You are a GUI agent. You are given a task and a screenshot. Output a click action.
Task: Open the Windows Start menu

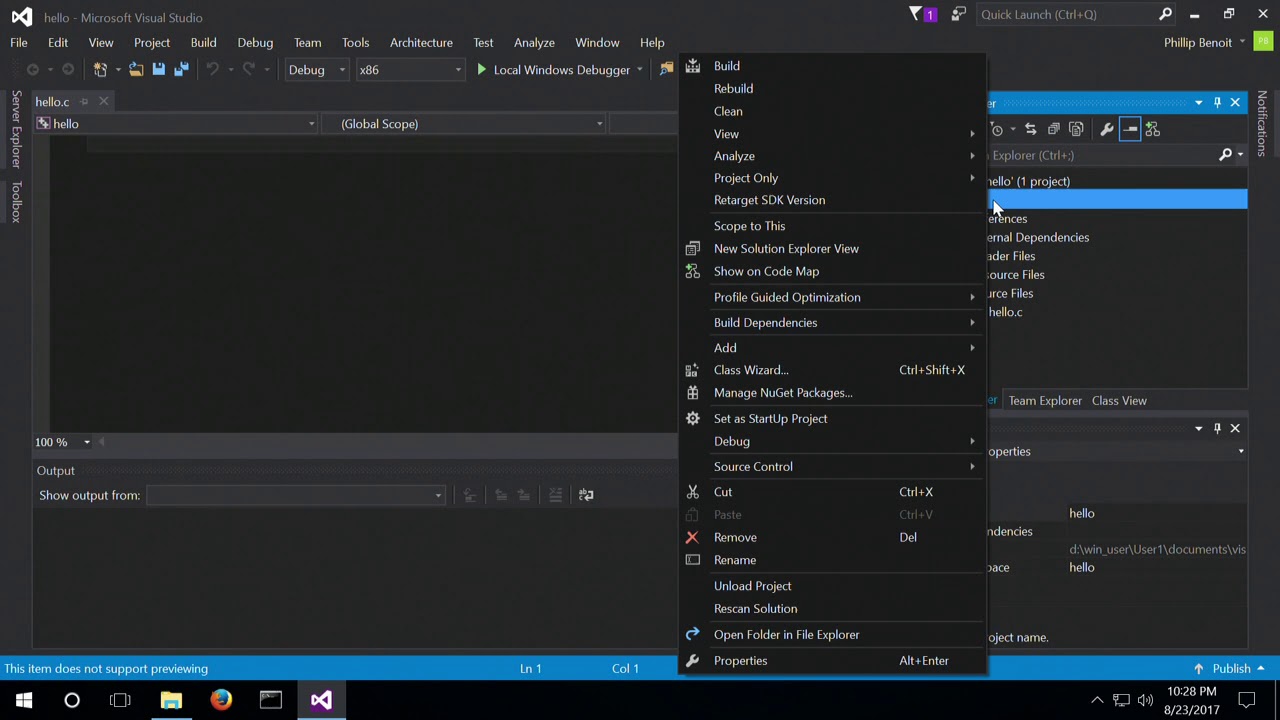[24, 700]
